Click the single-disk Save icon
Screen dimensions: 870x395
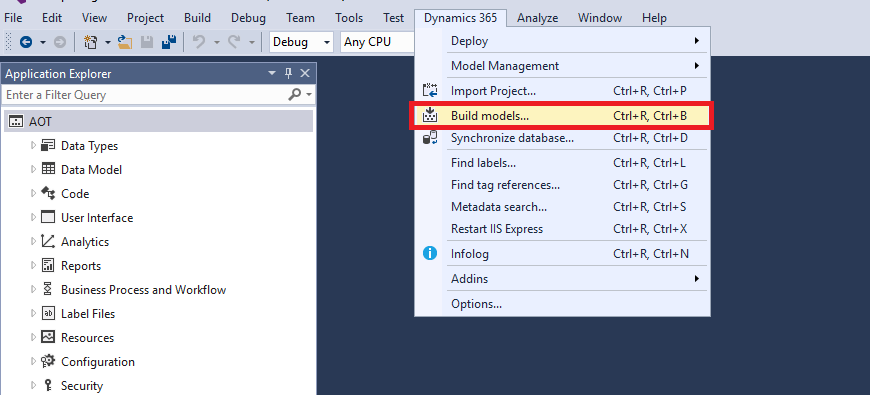tap(146, 42)
